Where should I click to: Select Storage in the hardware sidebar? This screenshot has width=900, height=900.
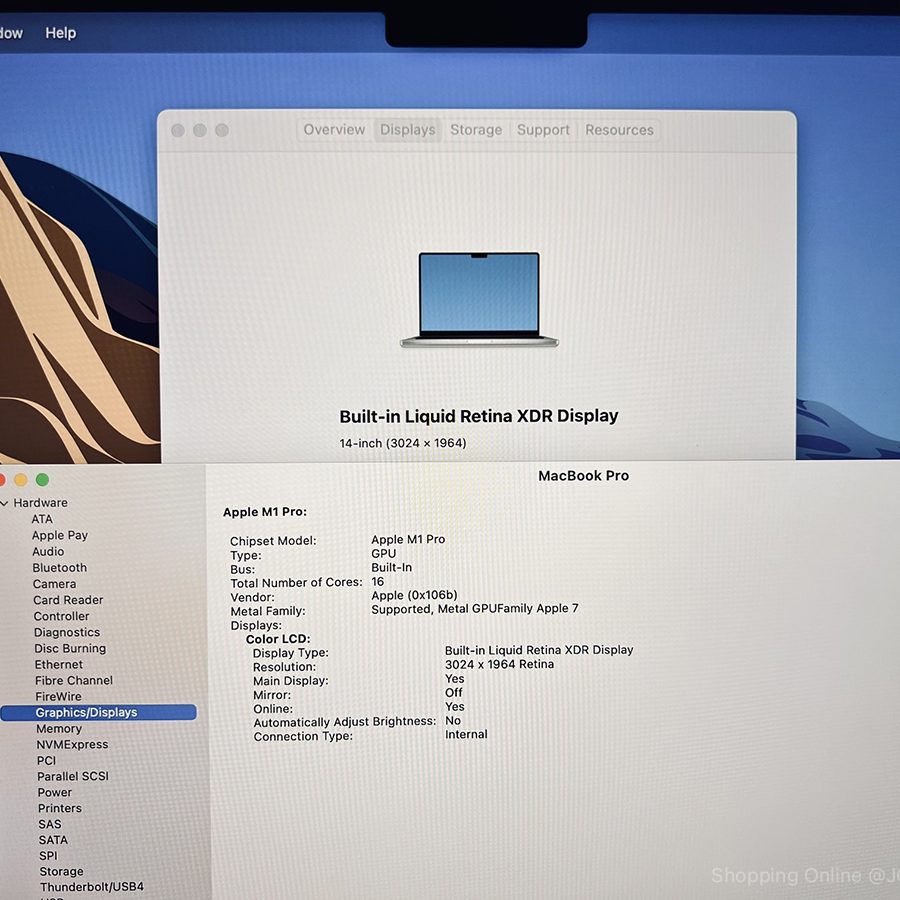tap(61, 871)
